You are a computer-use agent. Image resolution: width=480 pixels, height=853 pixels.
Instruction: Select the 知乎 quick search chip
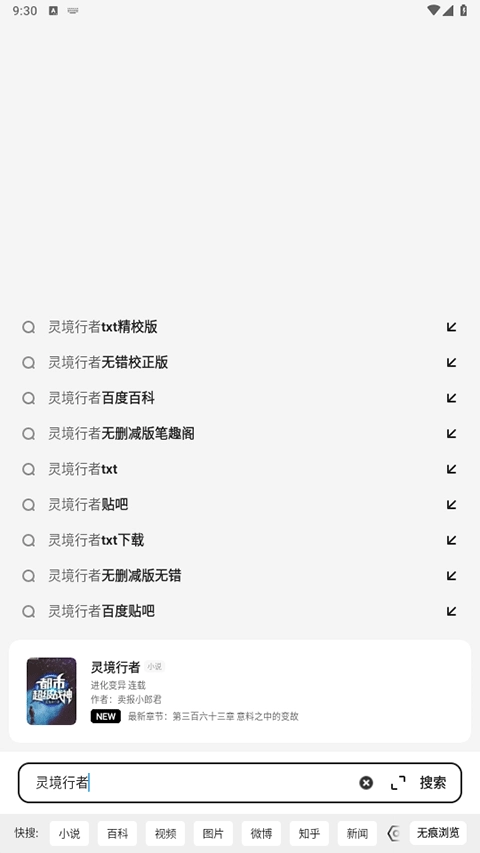click(x=309, y=833)
